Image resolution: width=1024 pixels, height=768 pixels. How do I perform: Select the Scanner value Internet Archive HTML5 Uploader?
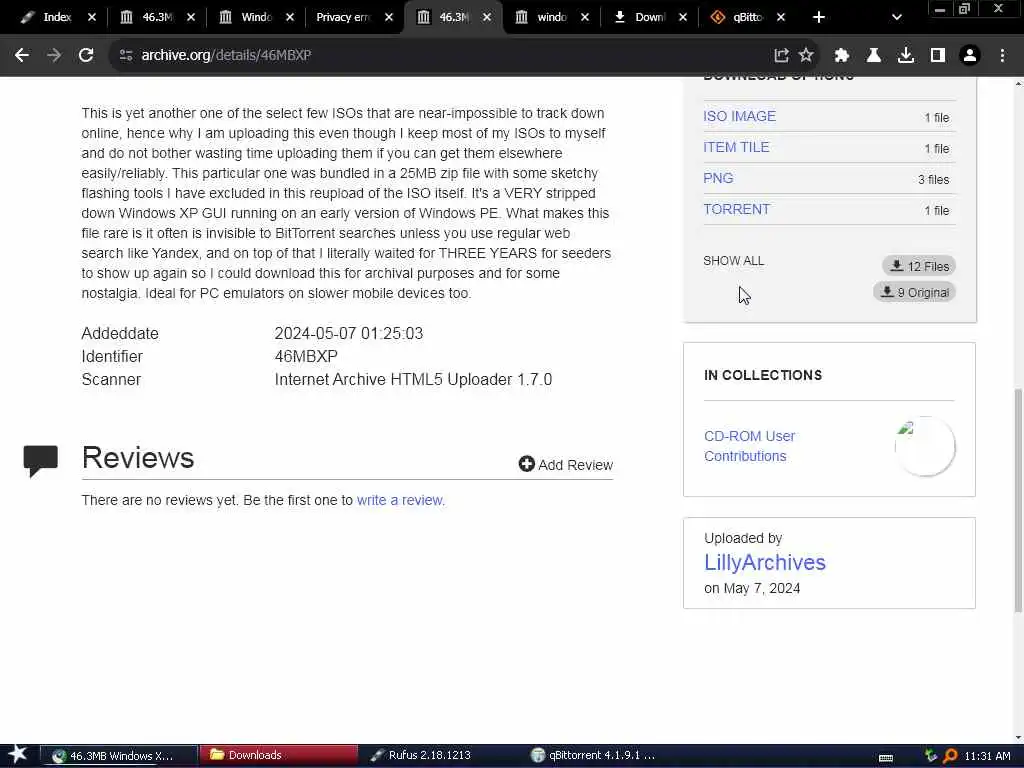[x=413, y=379]
